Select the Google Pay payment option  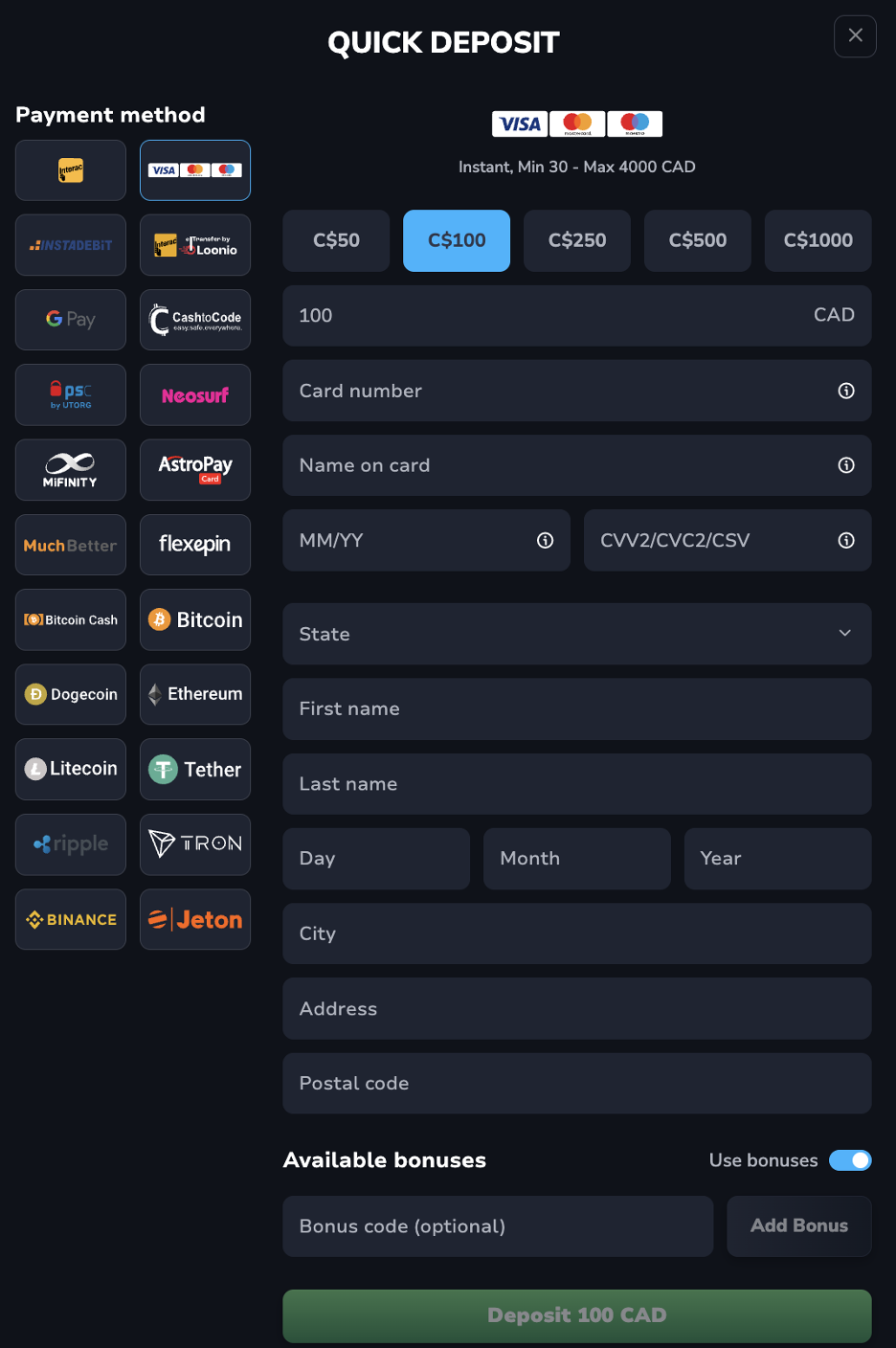71,320
